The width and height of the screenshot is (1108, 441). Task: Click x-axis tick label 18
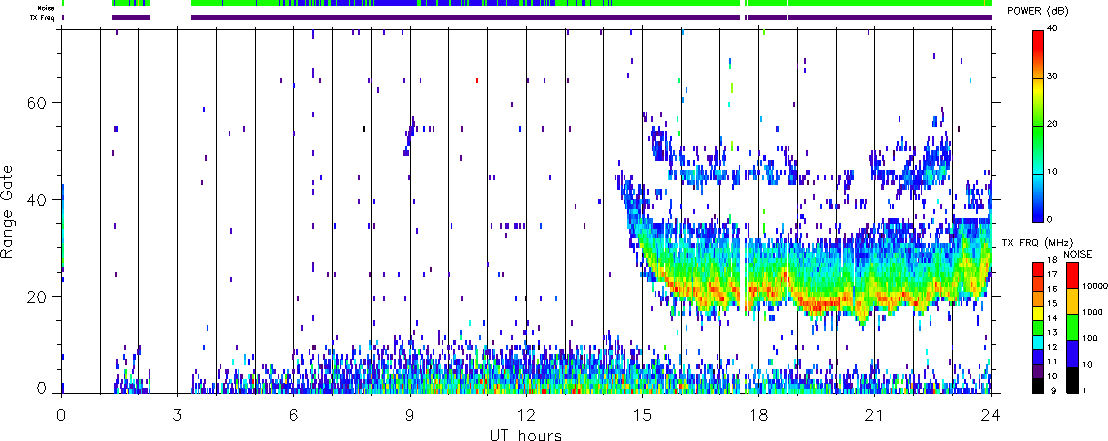(758, 414)
